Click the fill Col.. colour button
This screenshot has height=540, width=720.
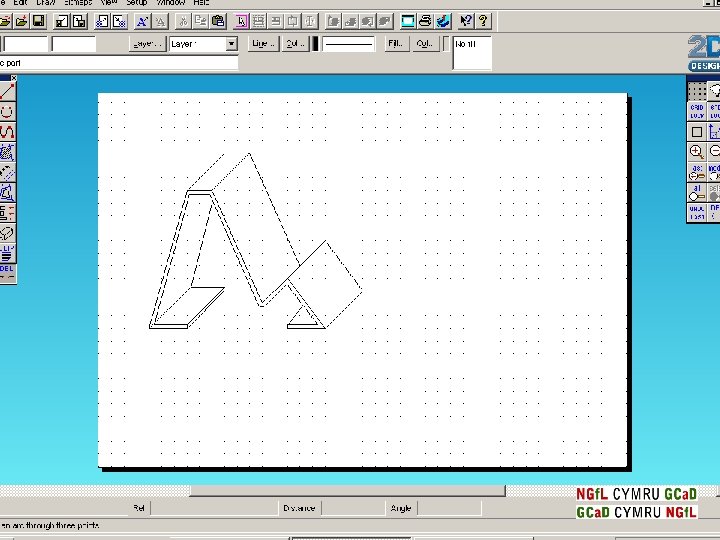(426, 44)
